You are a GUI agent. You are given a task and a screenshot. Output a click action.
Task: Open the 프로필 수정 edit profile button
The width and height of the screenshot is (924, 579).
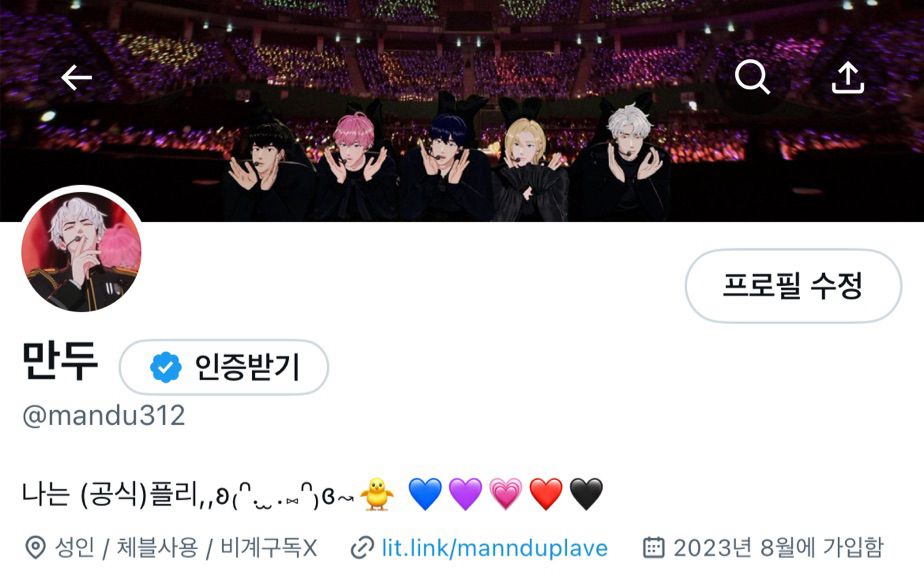click(x=793, y=286)
